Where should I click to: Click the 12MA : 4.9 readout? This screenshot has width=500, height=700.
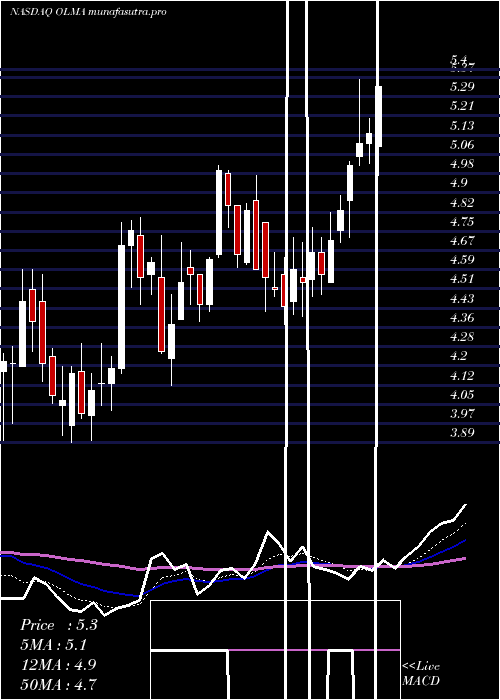[x=59, y=665]
